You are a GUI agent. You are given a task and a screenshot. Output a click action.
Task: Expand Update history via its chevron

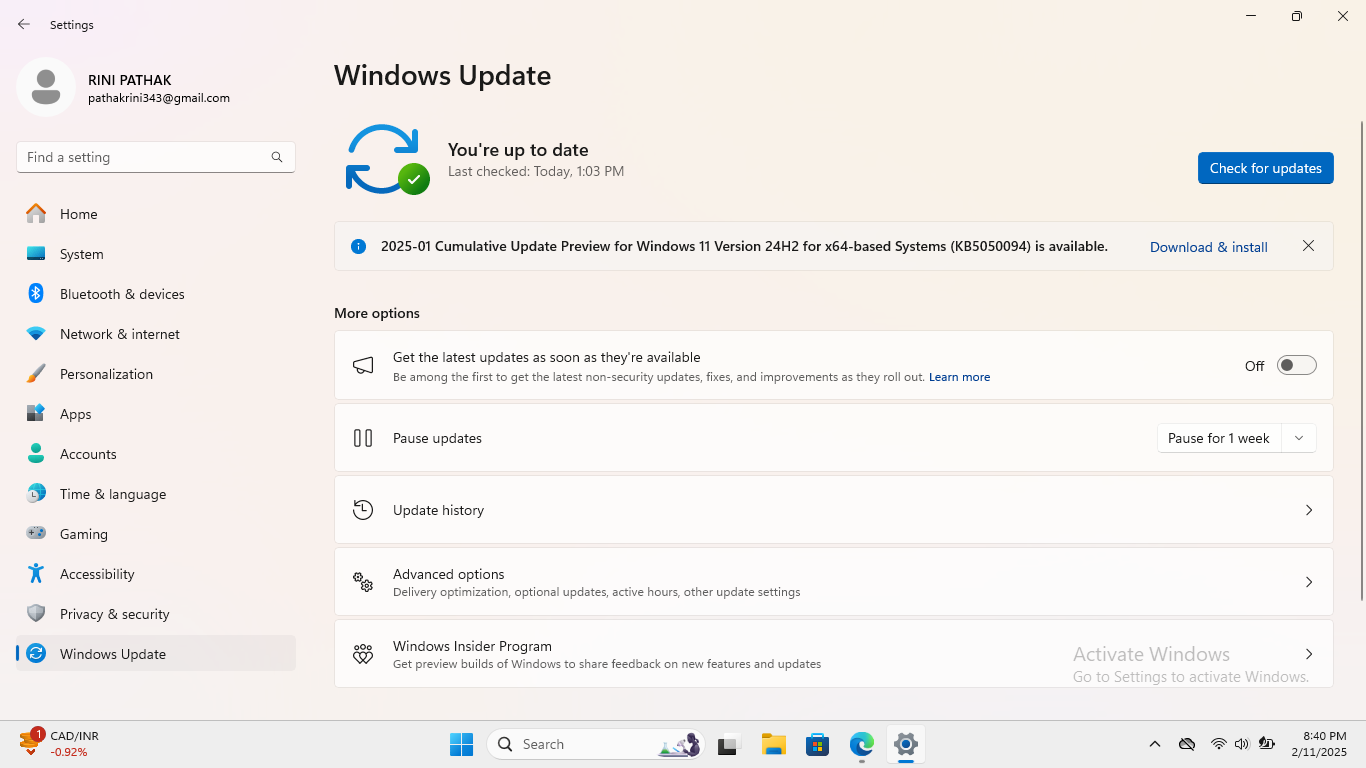pyautogui.click(x=1309, y=510)
